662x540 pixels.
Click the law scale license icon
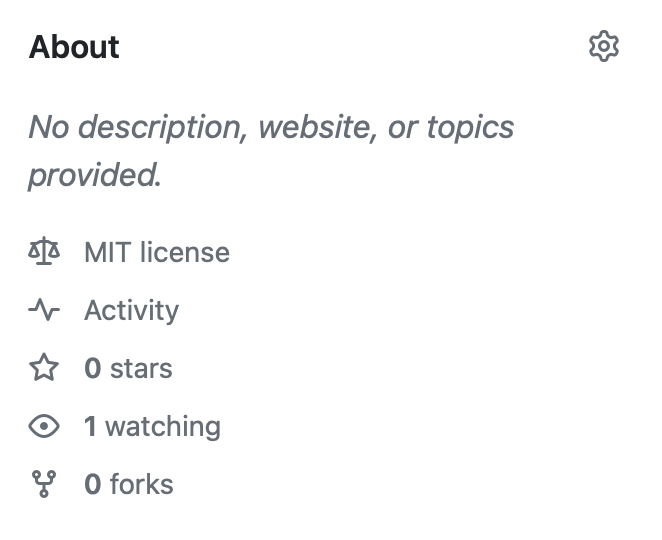tap(44, 252)
